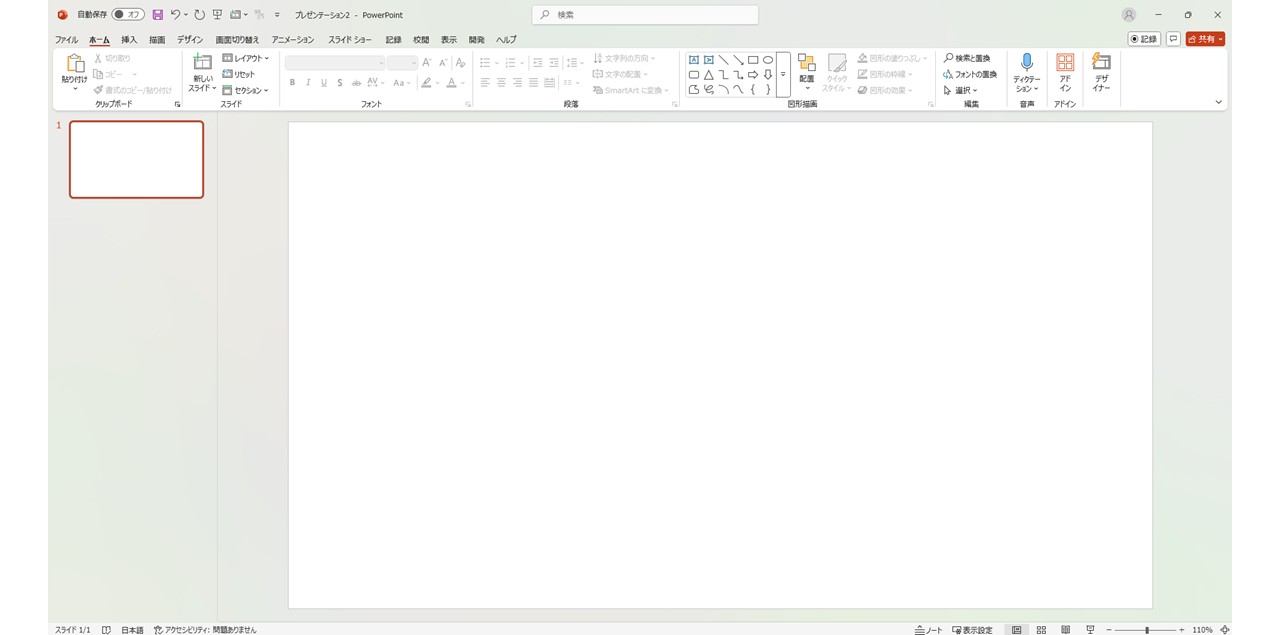Toggle Strikethrough formatting button
The height and width of the screenshot is (635, 1280).
pyautogui.click(x=356, y=83)
